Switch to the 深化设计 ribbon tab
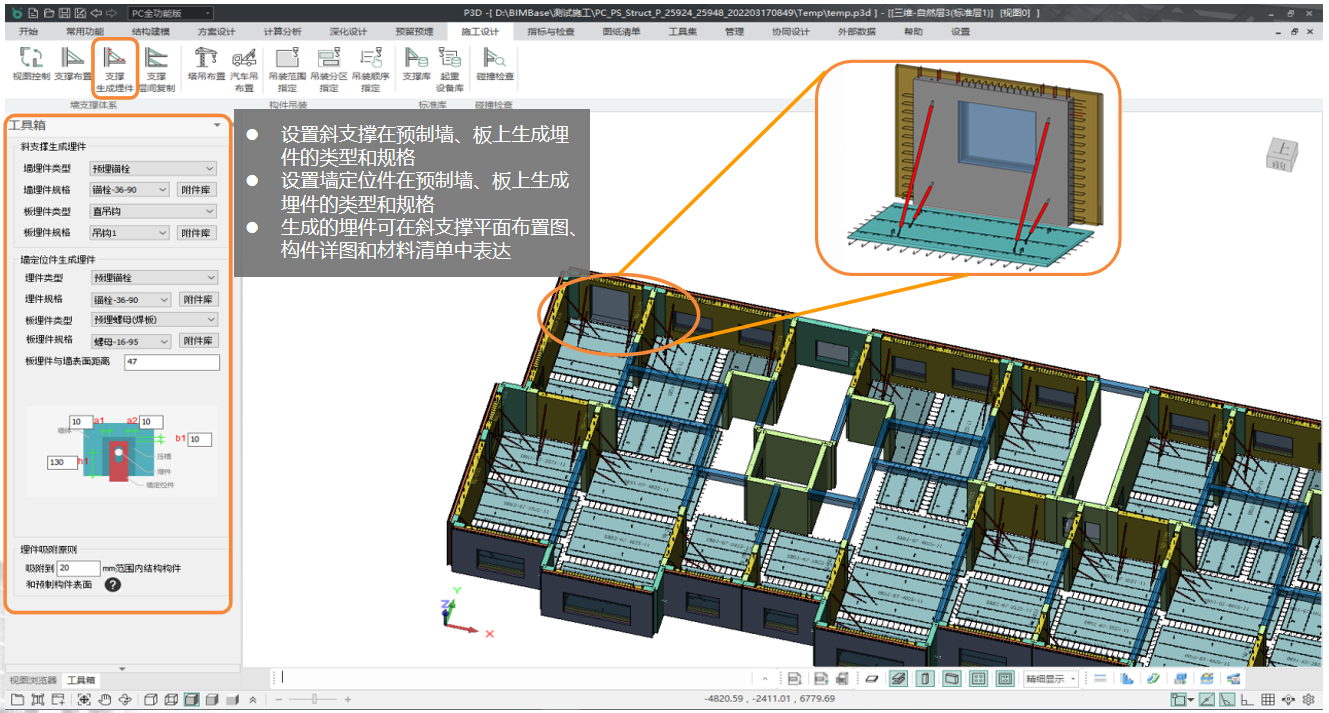Image resolution: width=1329 pixels, height=713 pixels. pos(348,31)
